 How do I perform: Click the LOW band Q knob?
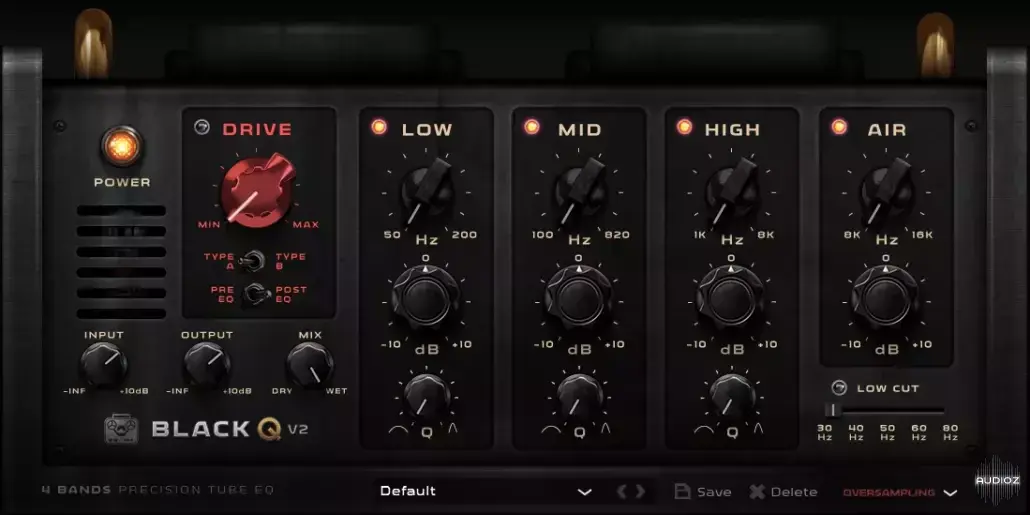[427, 396]
